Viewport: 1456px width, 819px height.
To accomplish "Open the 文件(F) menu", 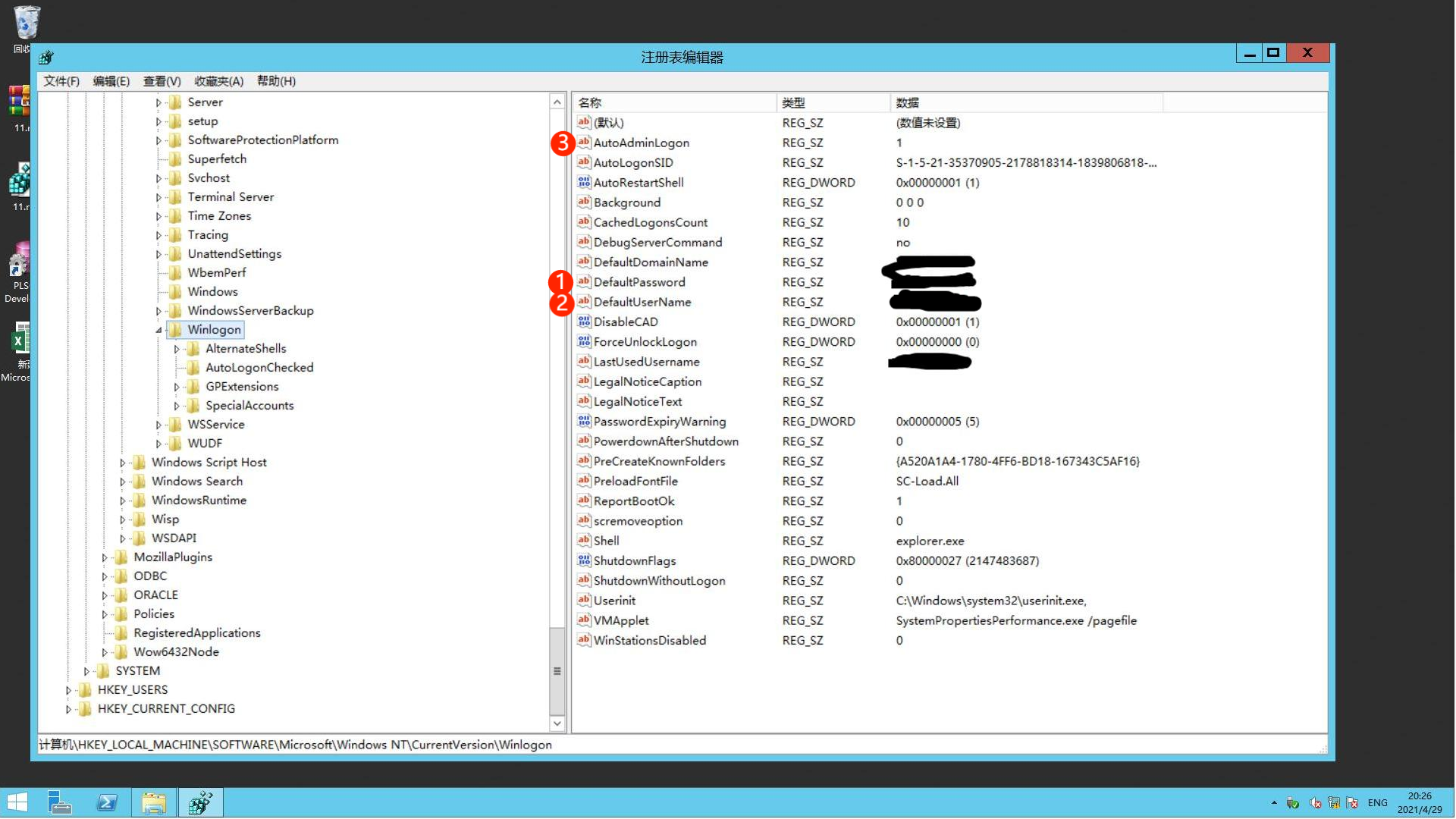I will (61, 81).
